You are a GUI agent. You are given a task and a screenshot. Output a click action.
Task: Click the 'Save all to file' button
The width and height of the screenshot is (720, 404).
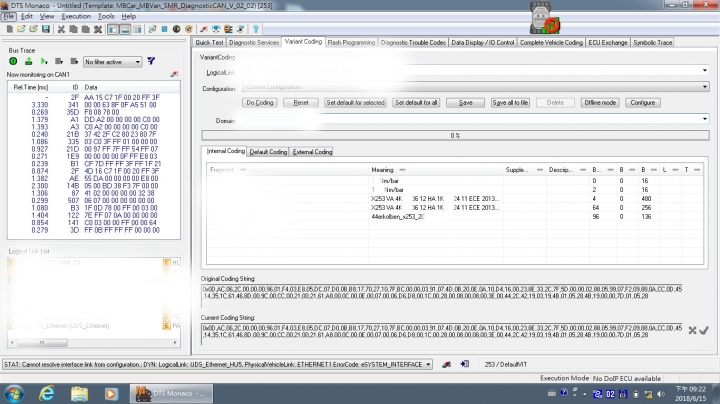(x=510, y=102)
